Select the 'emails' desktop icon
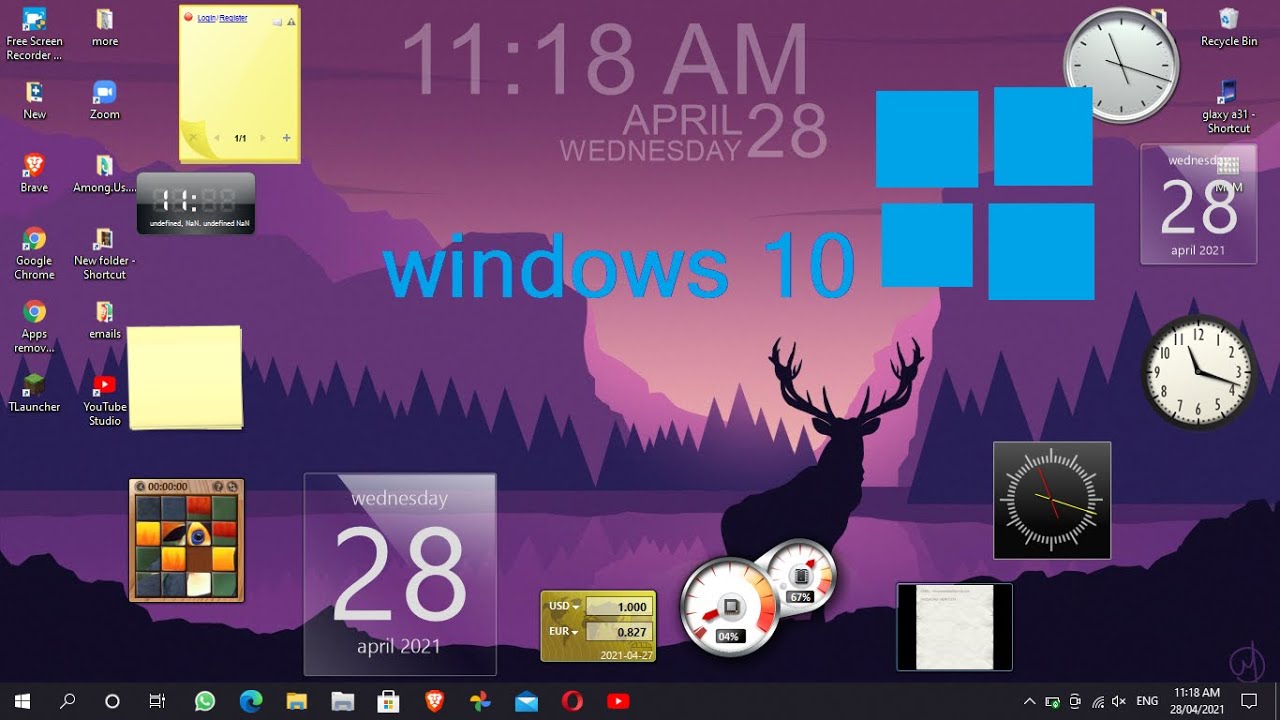Screen dimensions: 1280x720 105,320
